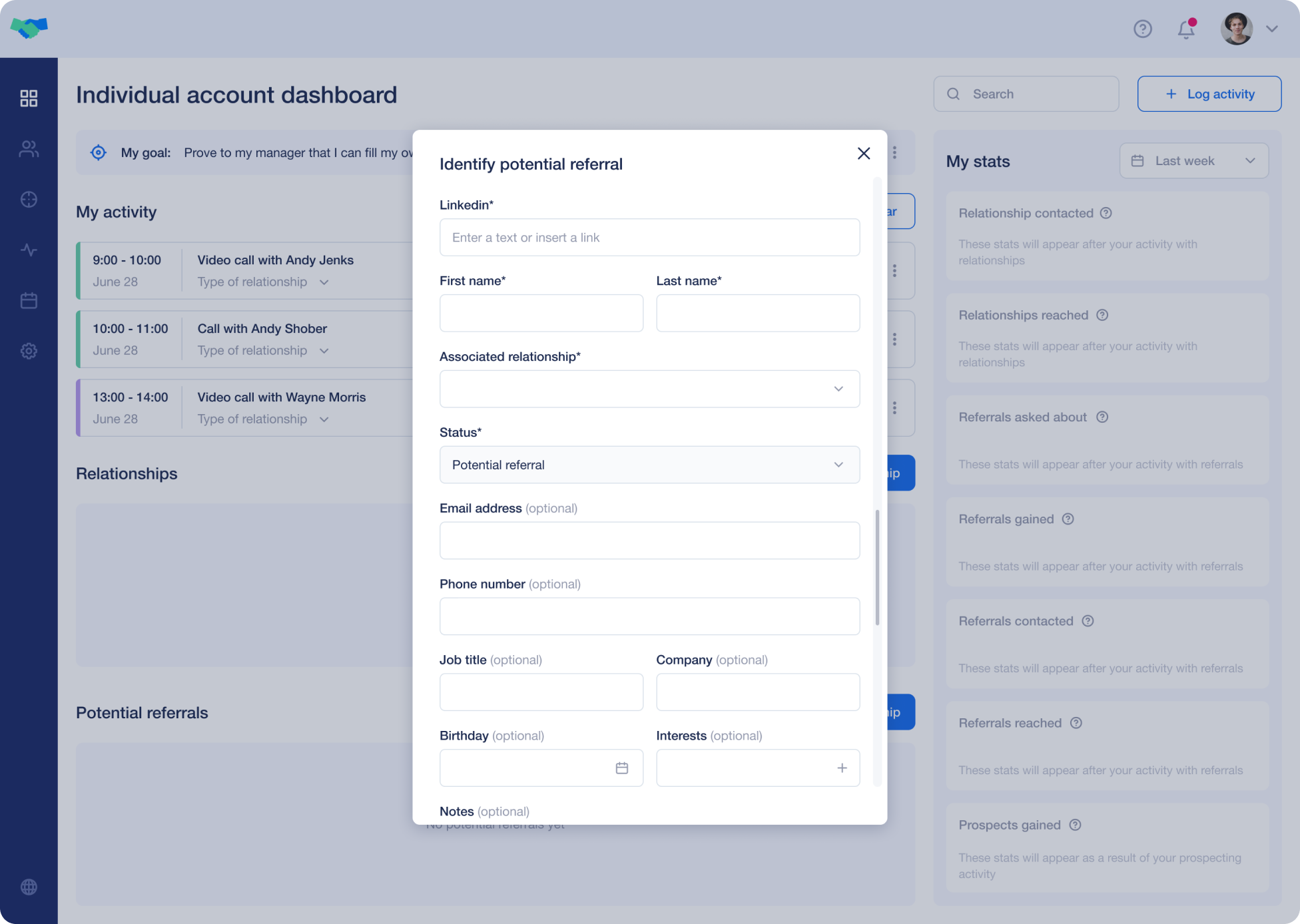Image resolution: width=1300 pixels, height=924 pixels.
Task: Click the target goals icon in sidebar
Action: [29, 200]
